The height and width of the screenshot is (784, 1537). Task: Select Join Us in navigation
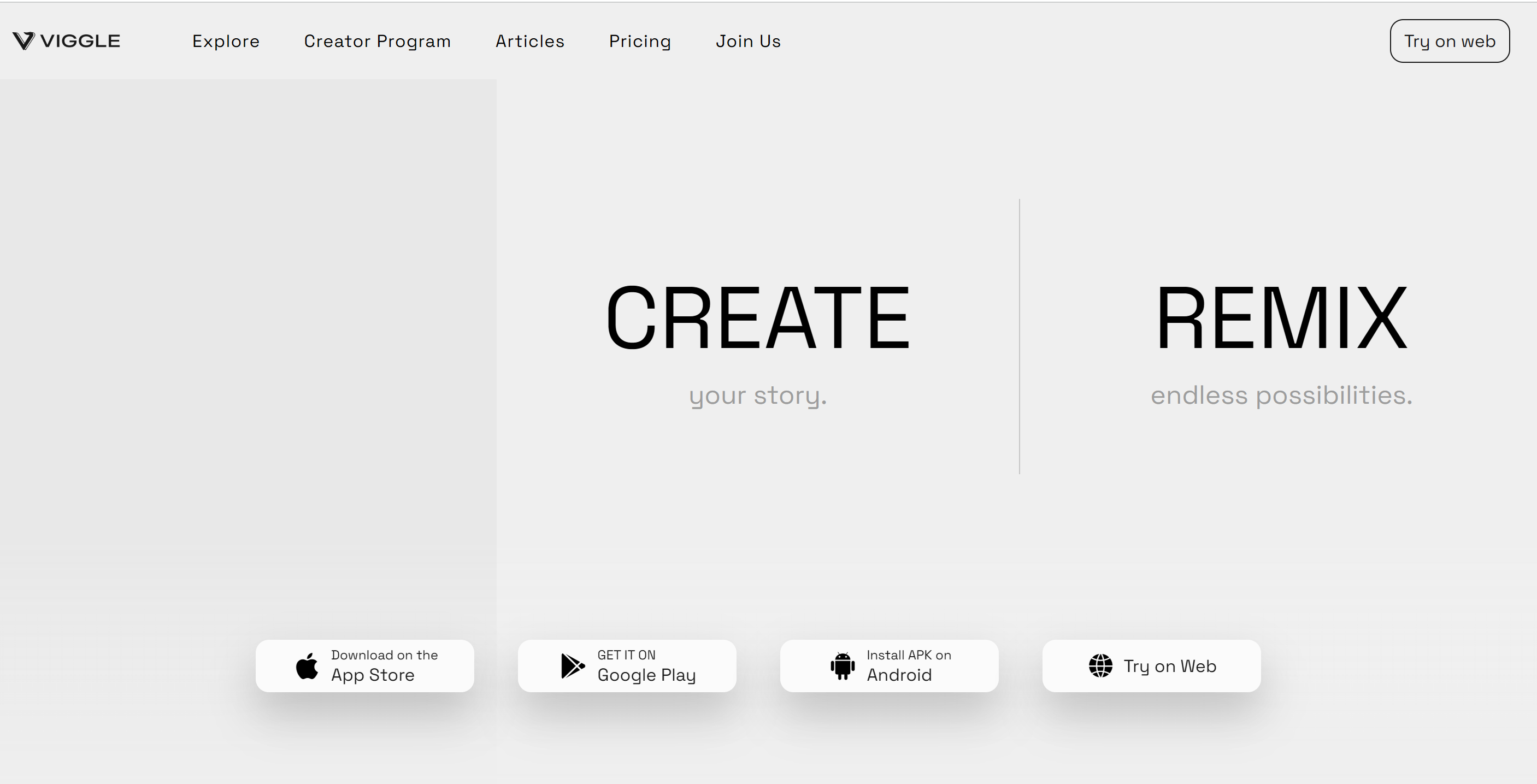(x=748, y=41)
